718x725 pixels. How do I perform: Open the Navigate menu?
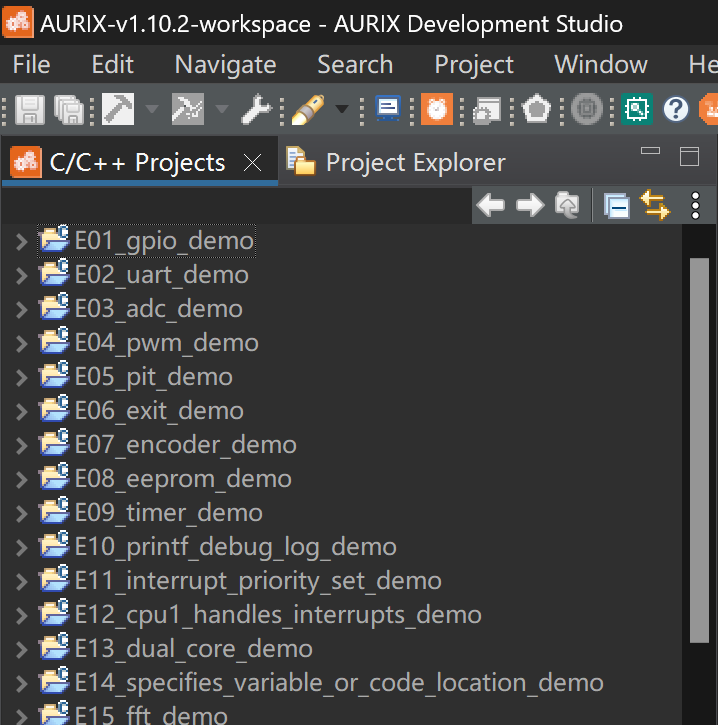tap(225, 64)
